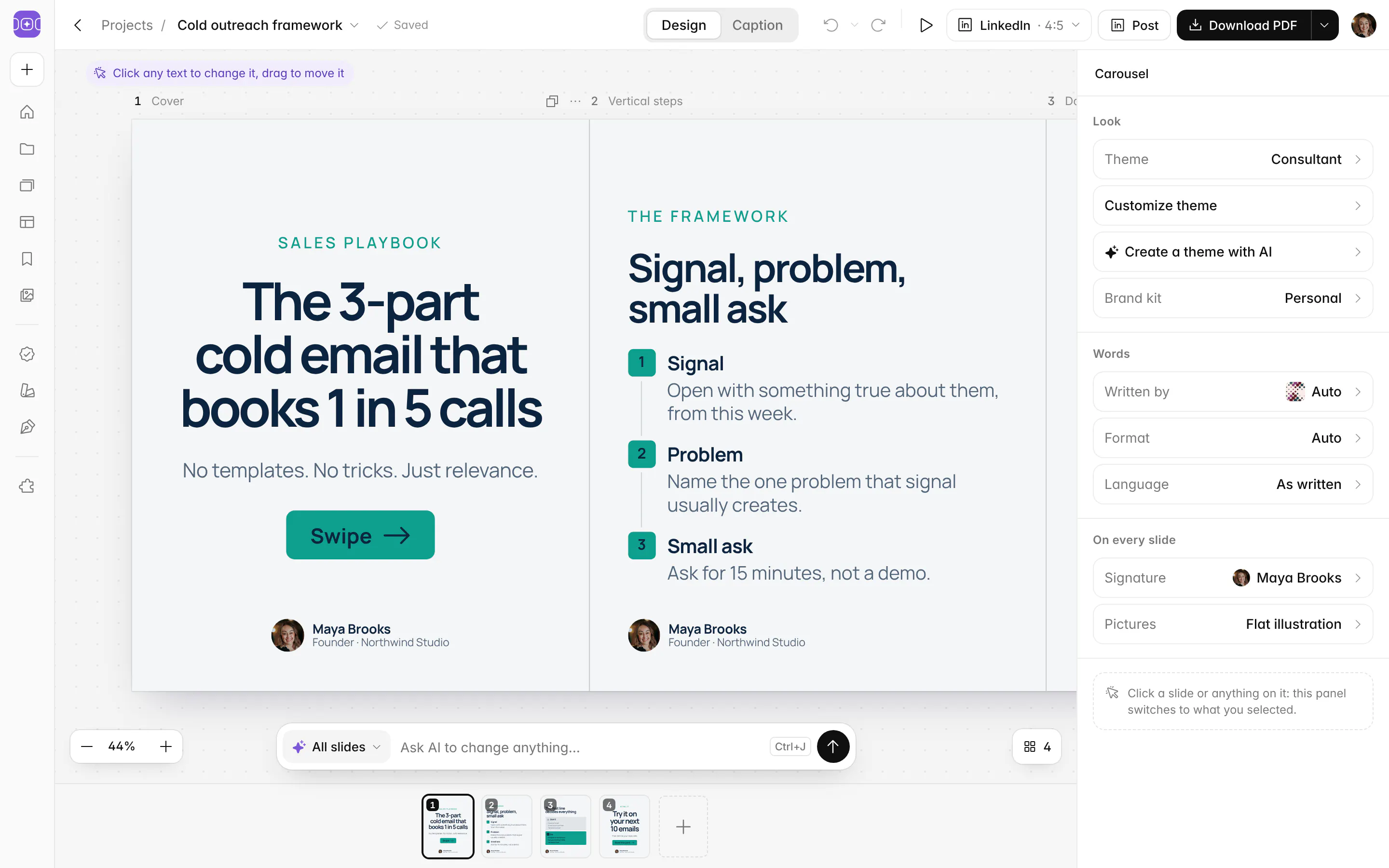Open the Cold outreach framework title dropdown

click(354, 25)
